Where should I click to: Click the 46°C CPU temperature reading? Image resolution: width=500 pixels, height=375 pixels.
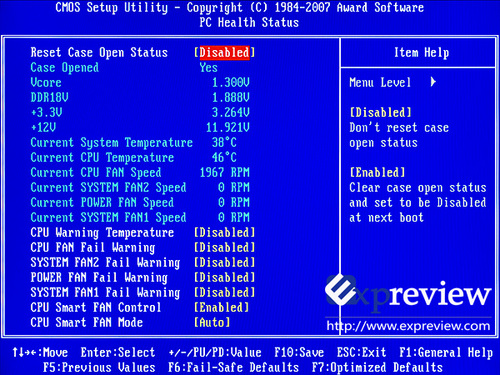tap(224, 158)
